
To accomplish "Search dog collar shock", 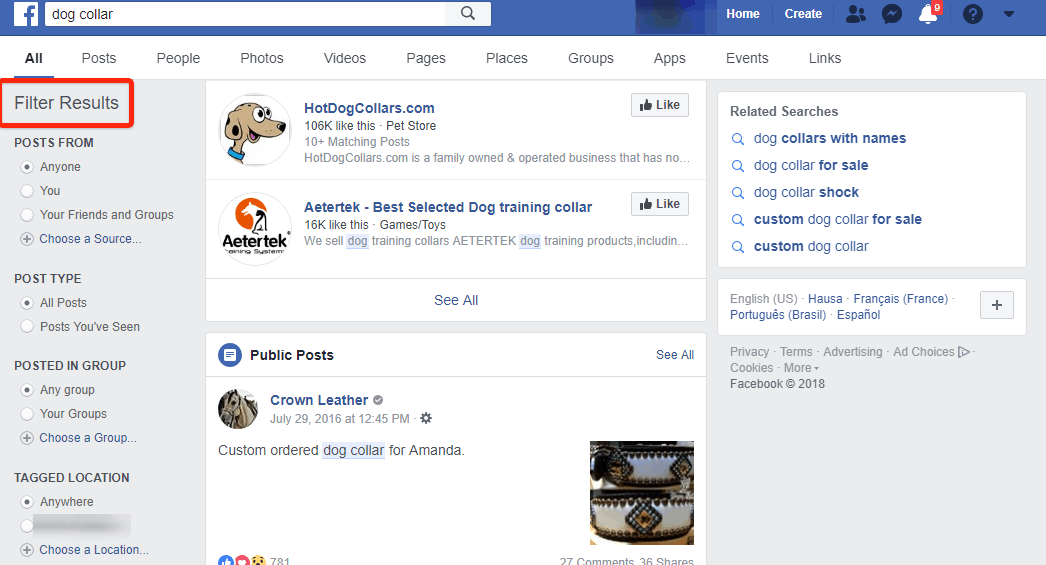I will 807,192.
